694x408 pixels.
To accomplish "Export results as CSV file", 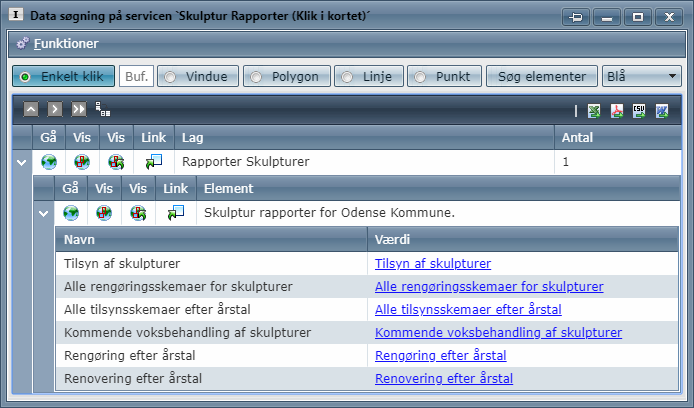I will click(x=639, y=111).
